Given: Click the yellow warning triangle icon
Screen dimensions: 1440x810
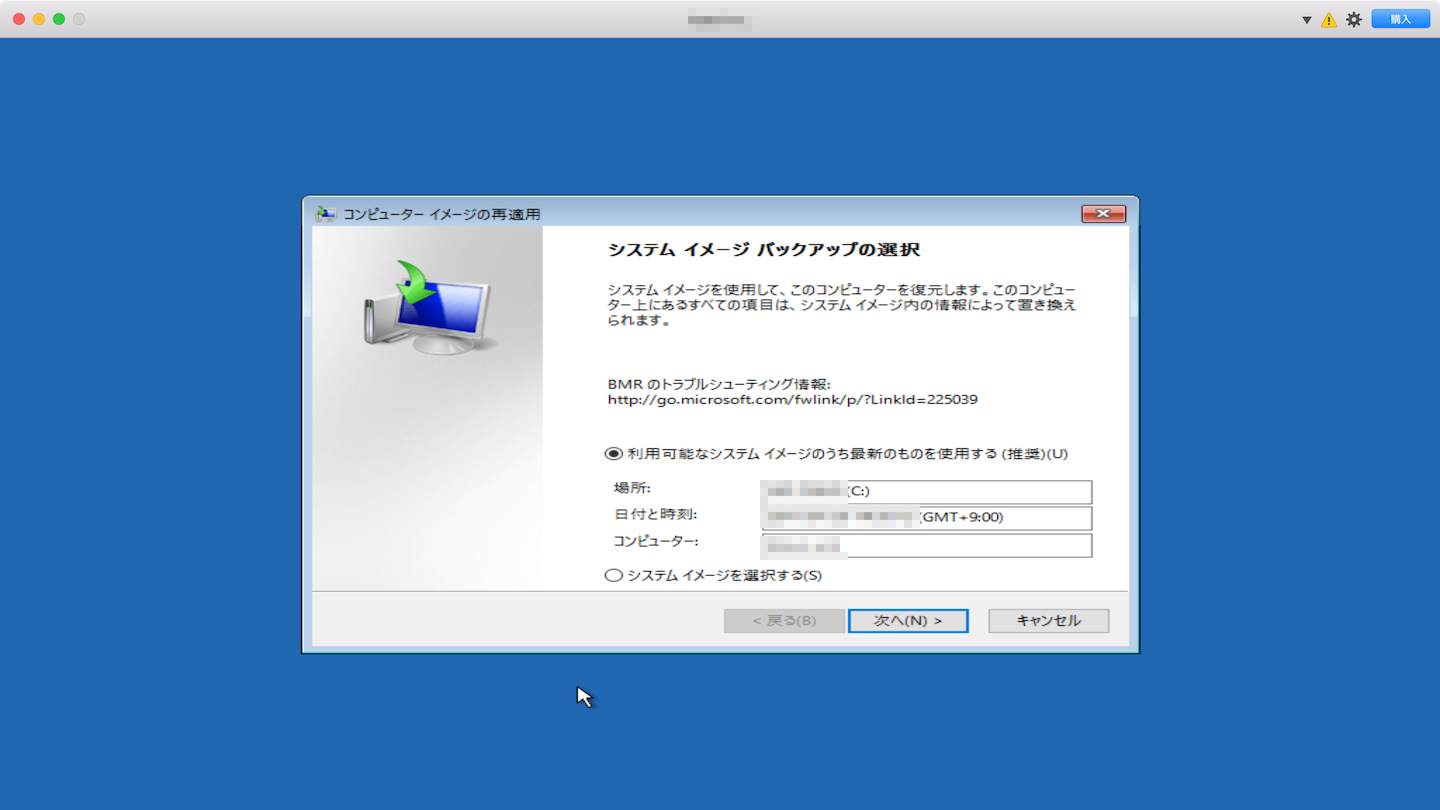Looking at the screenshot, I should coord(1329,20).
